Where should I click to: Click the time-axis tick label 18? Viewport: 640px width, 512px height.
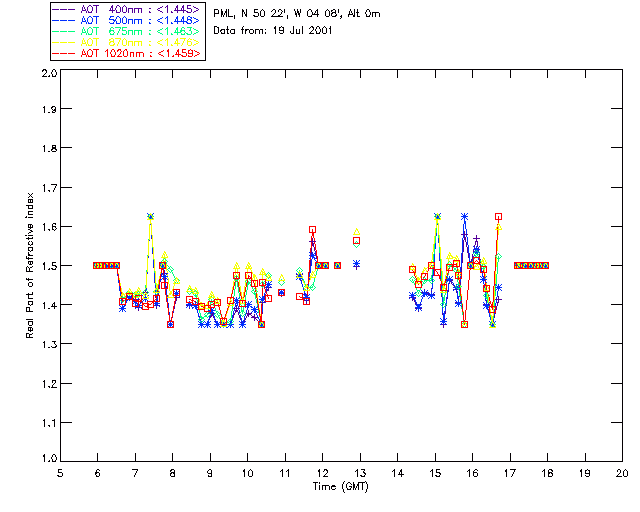tap(547, 473)
